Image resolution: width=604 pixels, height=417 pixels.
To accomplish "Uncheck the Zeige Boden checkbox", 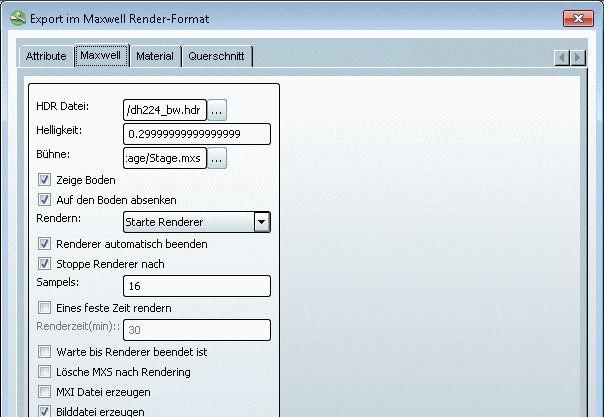I will tap(44, 179).
